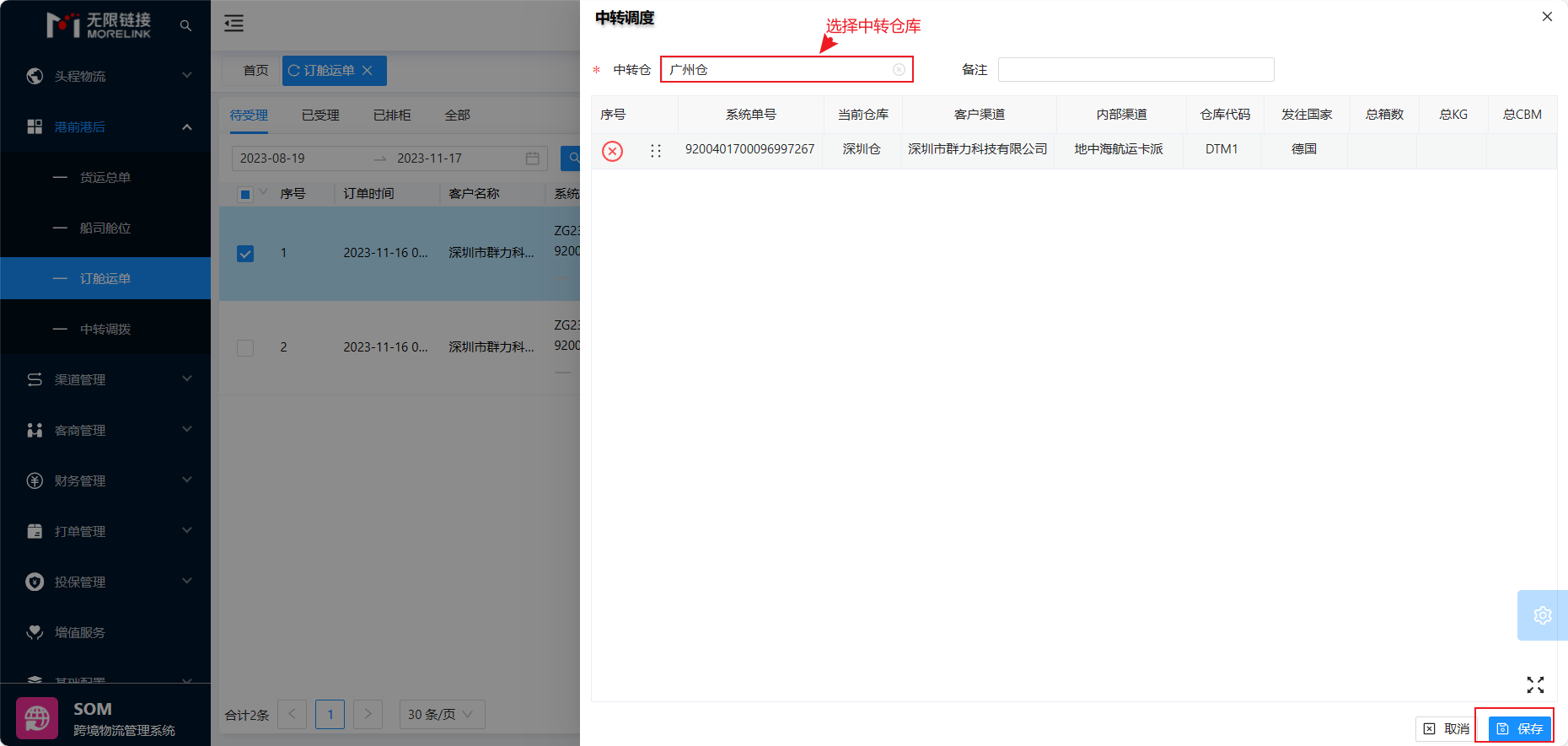This screenshot has height=746, width=1568.
Task: Select the 中转调拨 menu item
Action: 105,329
